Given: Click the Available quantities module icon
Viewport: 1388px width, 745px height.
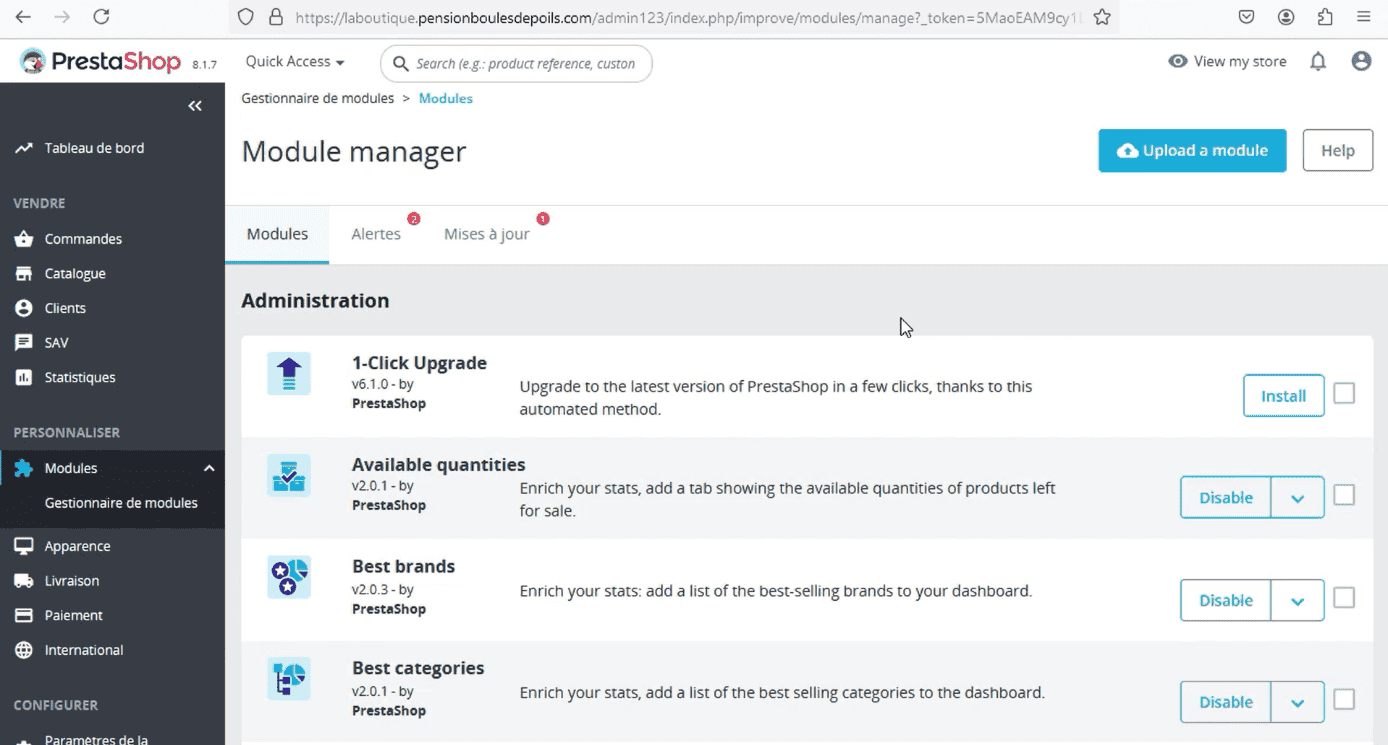Looking at the screenshot, I should (289, 475).
